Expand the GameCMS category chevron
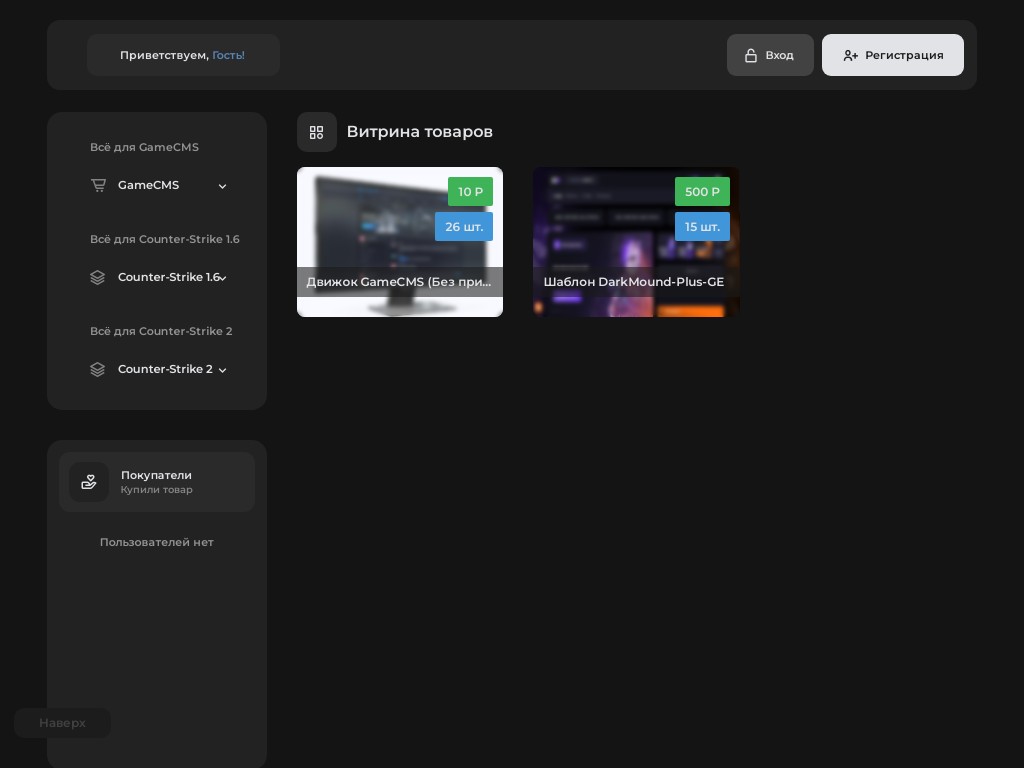Viewport: 1024px width, 768px height. pyautogui.click(x=222, y=186)
